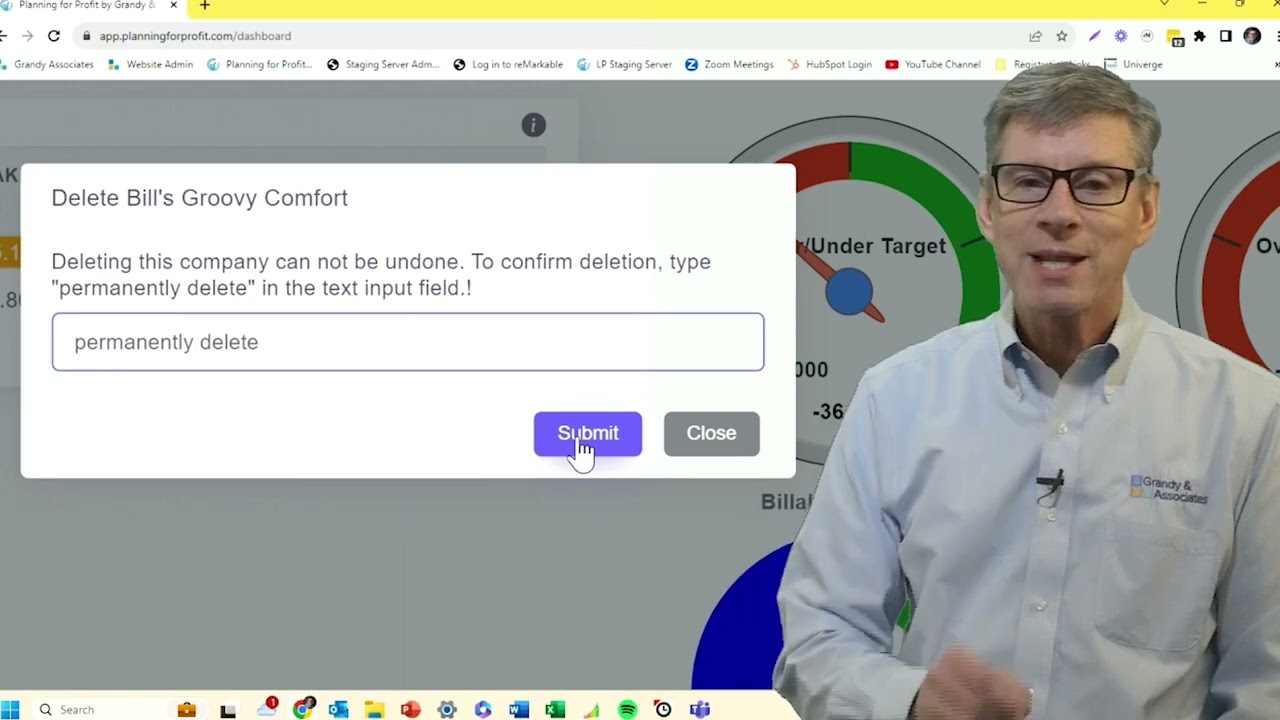Open the Log in to reMarkable bookmark

click(508, 64)
